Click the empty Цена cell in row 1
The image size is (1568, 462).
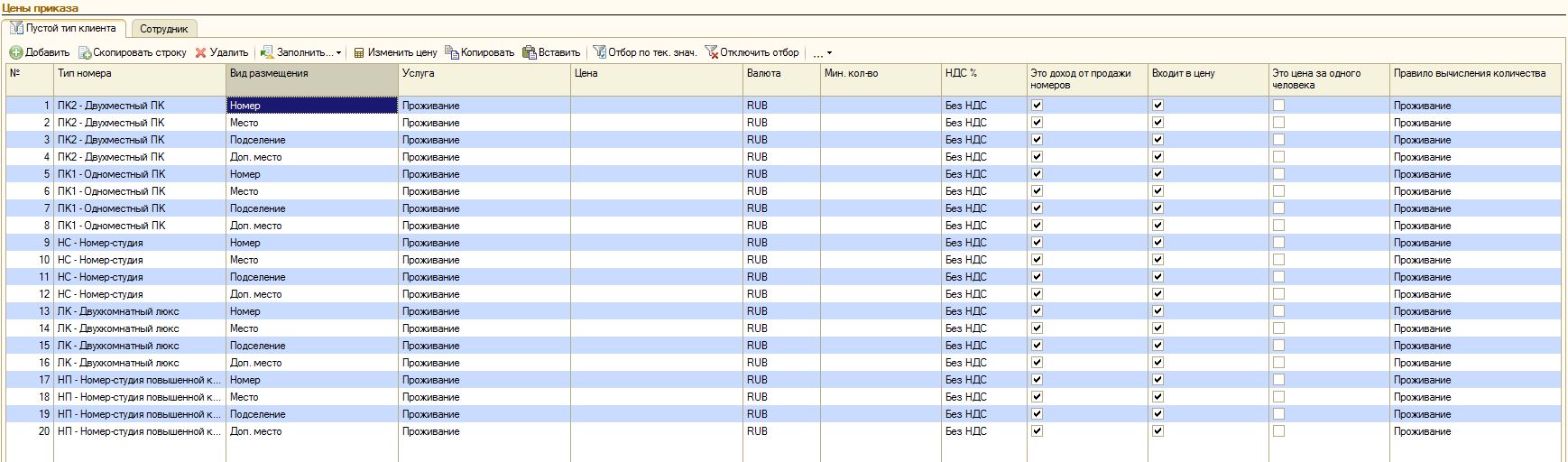(x=657, y=106)
